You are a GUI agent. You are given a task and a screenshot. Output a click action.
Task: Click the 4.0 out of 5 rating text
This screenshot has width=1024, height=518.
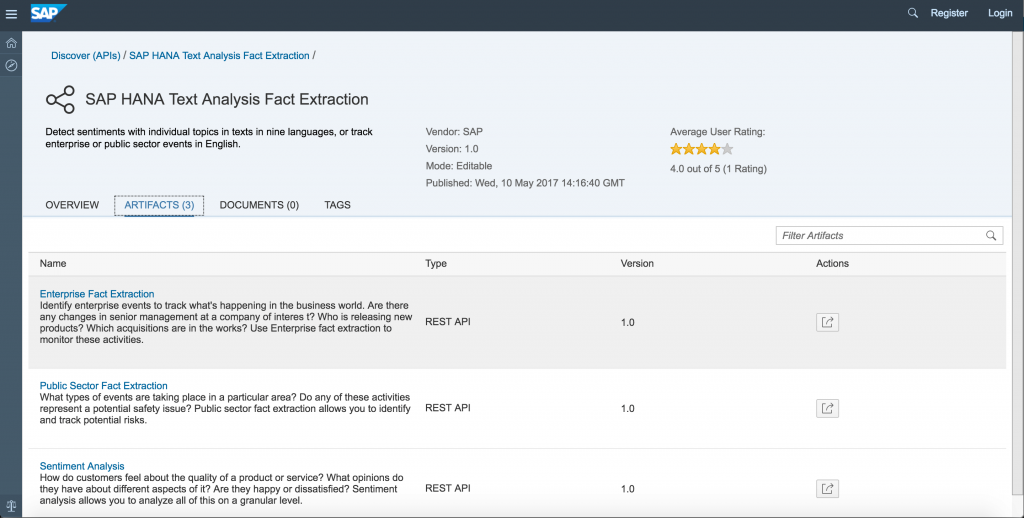[718, 169]
